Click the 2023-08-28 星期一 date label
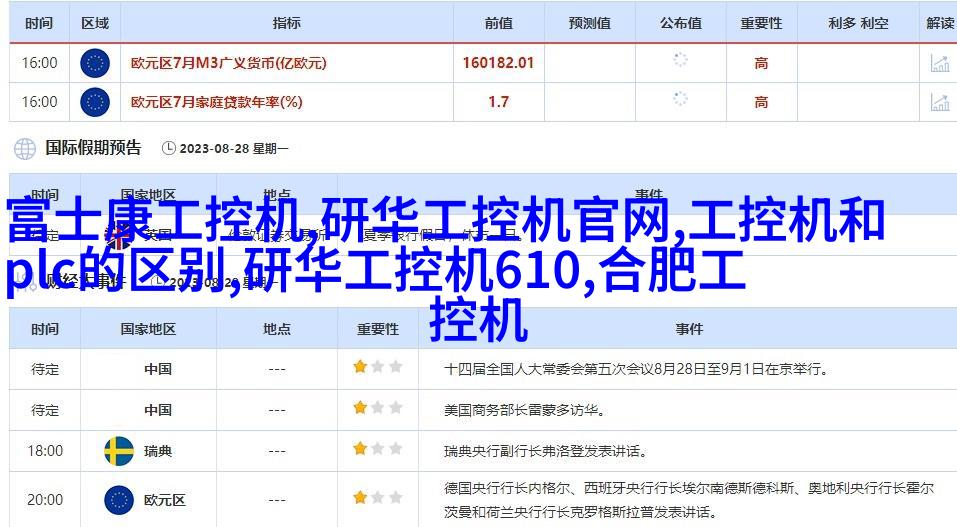 (x=233, y=148)
